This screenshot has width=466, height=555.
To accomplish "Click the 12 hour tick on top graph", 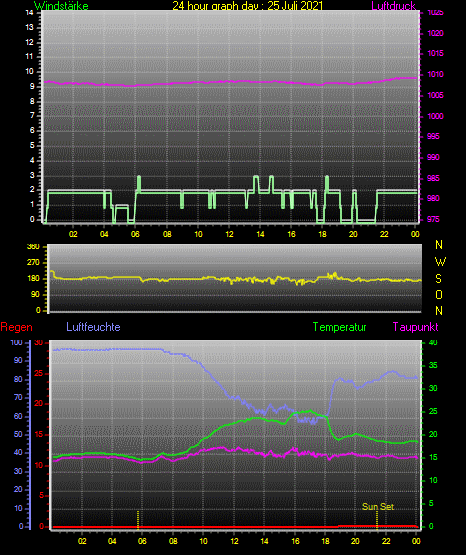I will pyautogui.click(x=229, y=234).
